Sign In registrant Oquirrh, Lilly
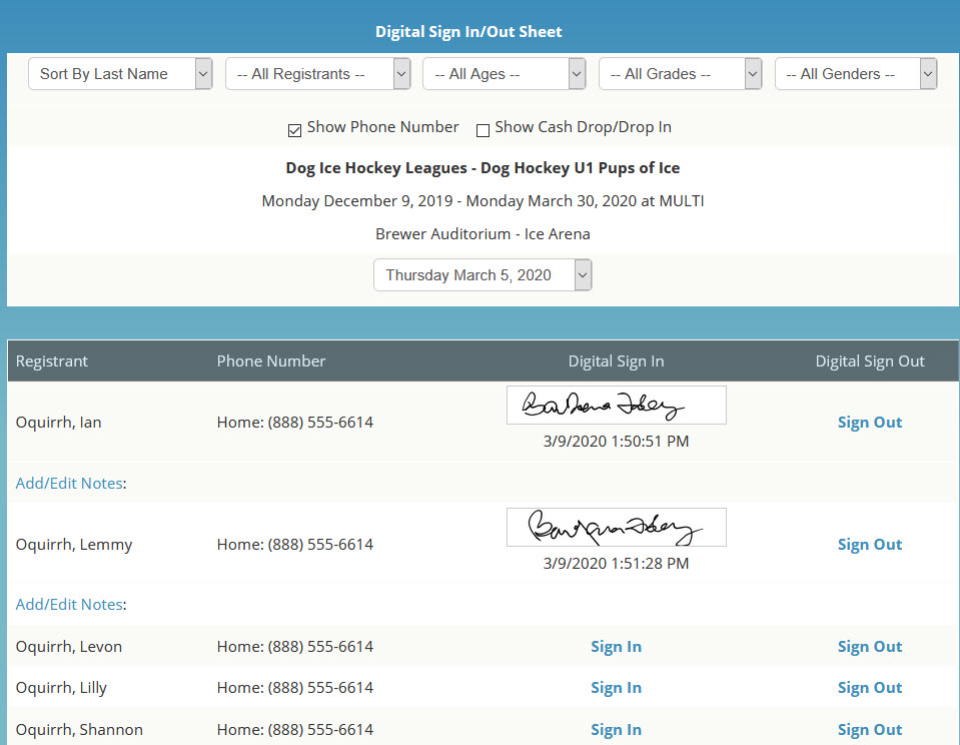The image size is (960, 745). [x=615, y=687]
